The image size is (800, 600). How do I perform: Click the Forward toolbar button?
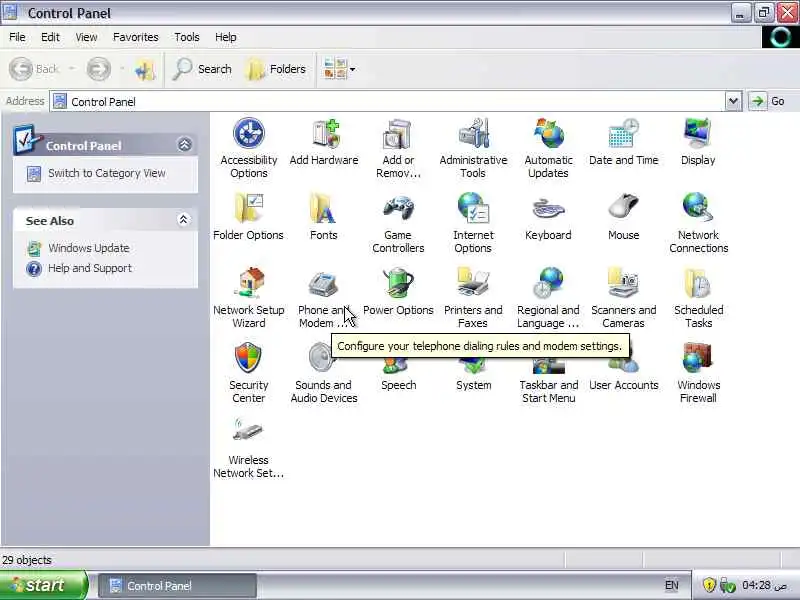[x=98, y=69]
